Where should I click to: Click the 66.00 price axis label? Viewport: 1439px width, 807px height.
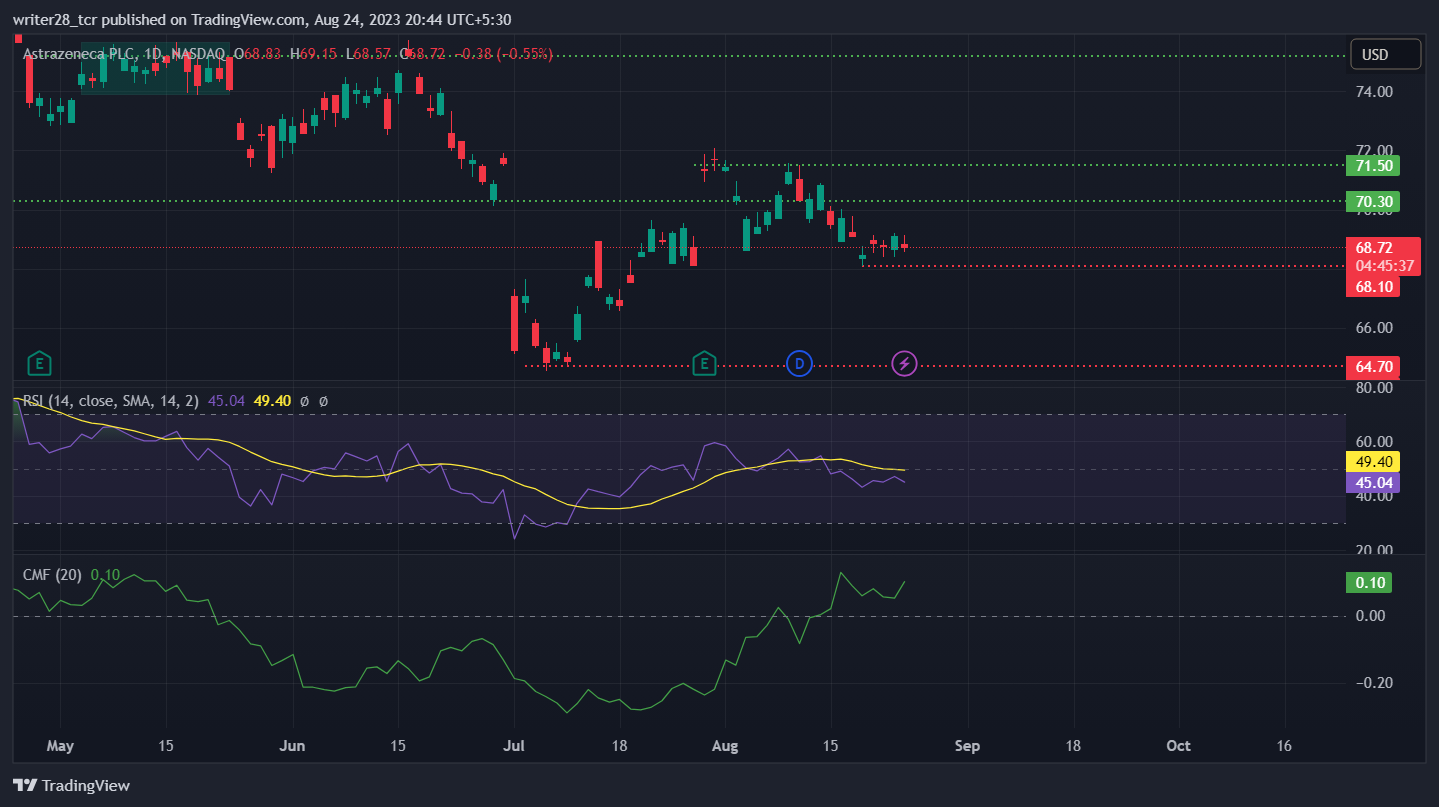(1374, 328)
